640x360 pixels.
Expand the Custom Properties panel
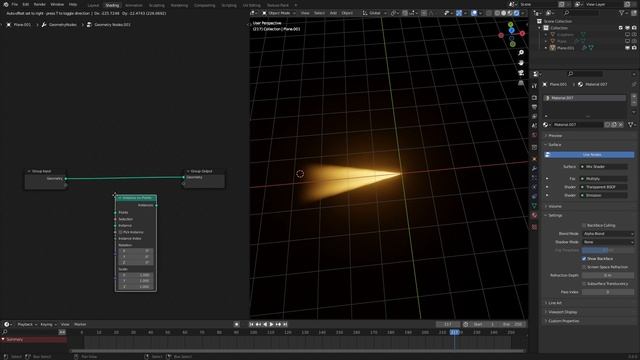564,321
